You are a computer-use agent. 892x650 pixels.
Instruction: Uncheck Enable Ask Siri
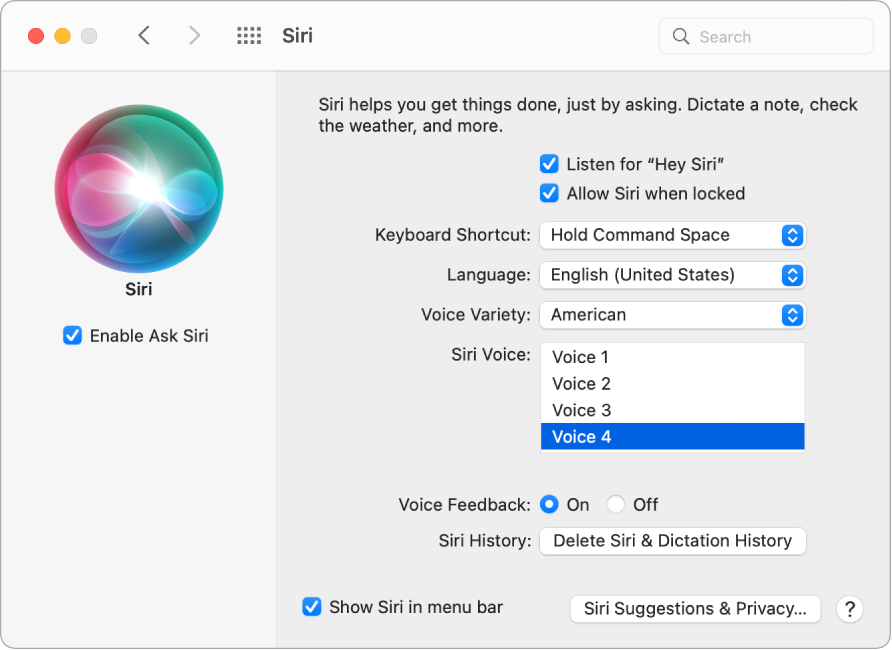pyautogui.click(x=72, y=336)
